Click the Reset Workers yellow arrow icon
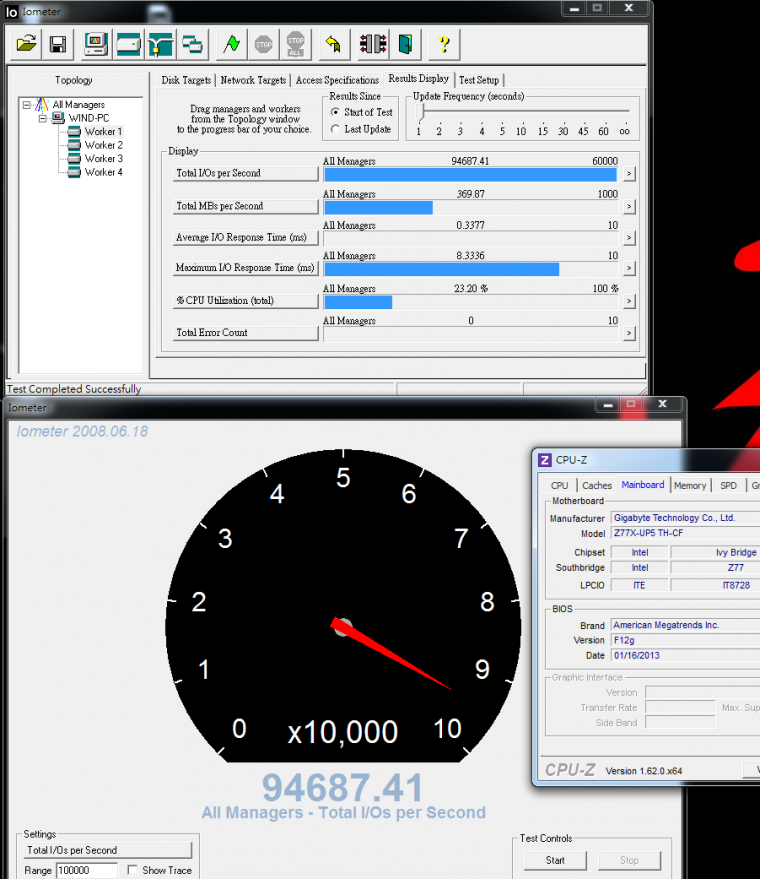 tap(333, 44)
